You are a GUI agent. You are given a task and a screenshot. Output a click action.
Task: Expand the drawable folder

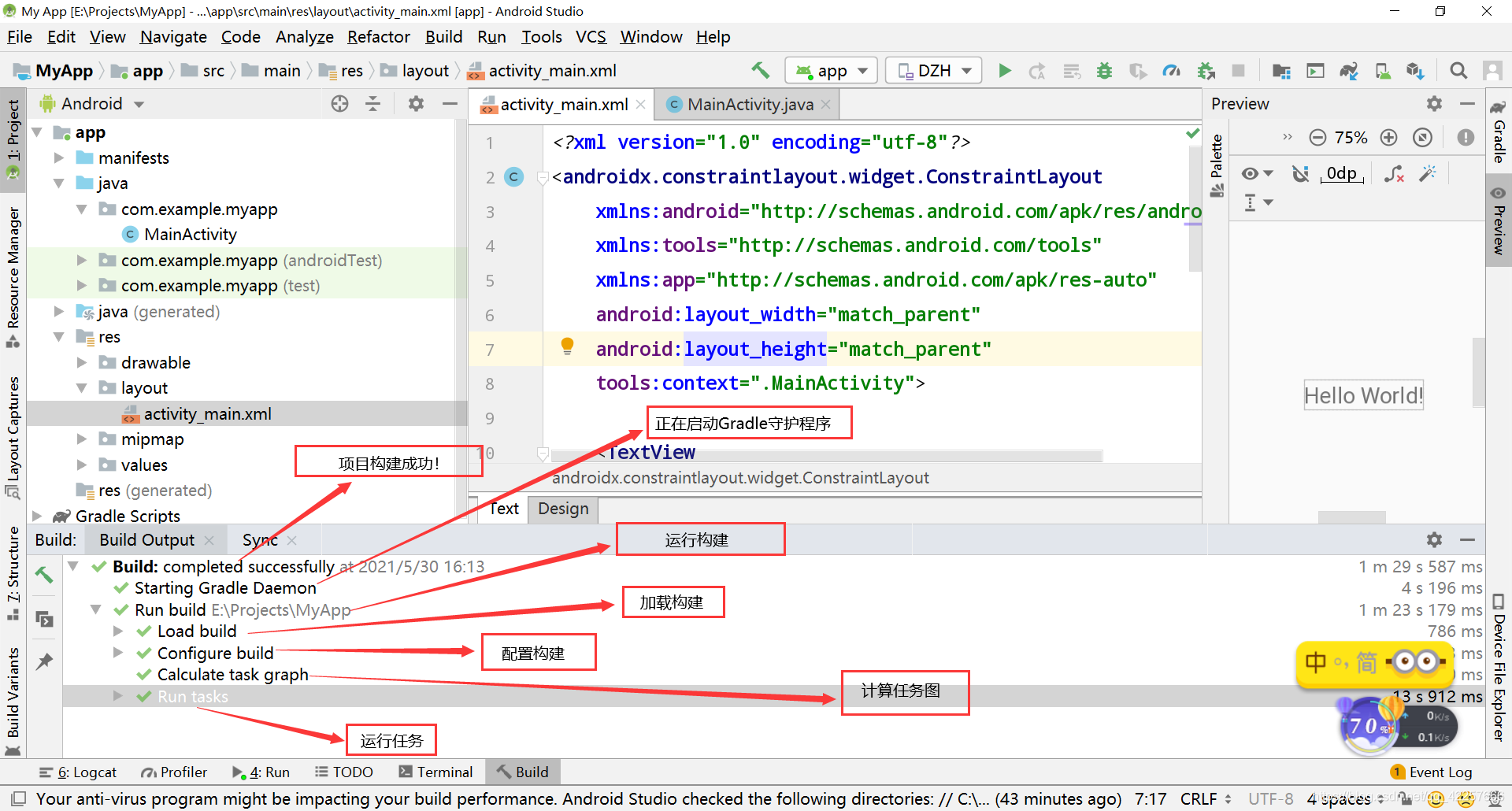point(81,363)
